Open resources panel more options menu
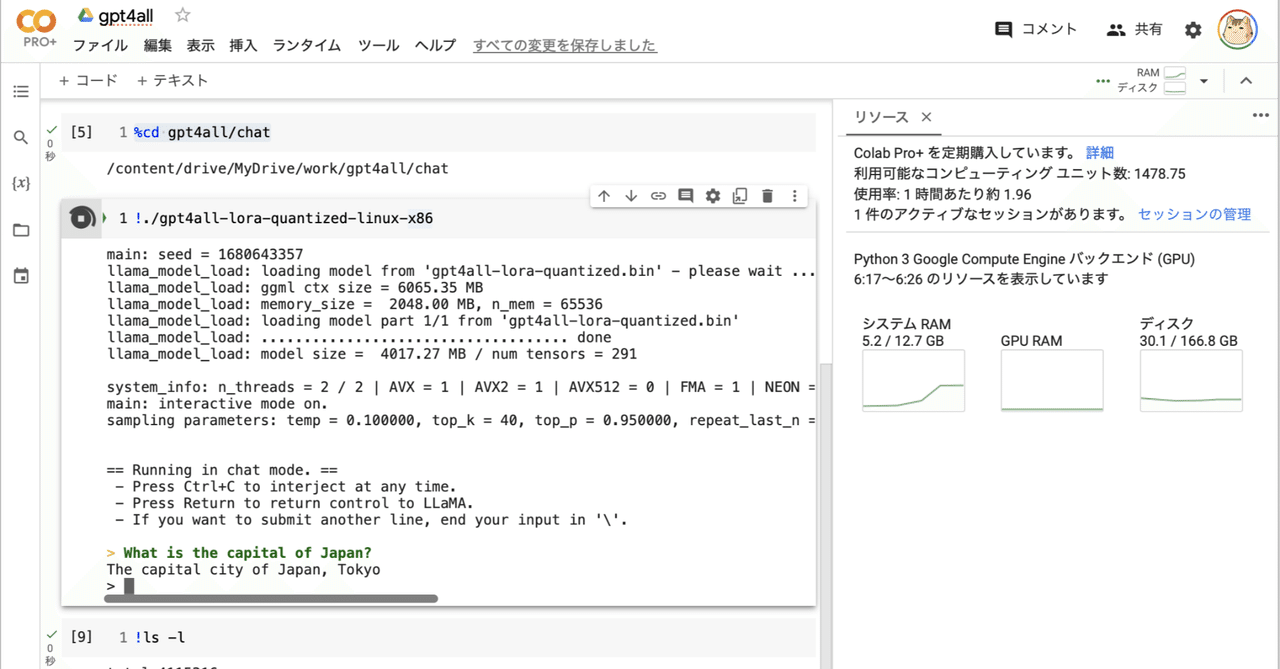This screenshot has width=1280, height=669. pos(1260,116)
